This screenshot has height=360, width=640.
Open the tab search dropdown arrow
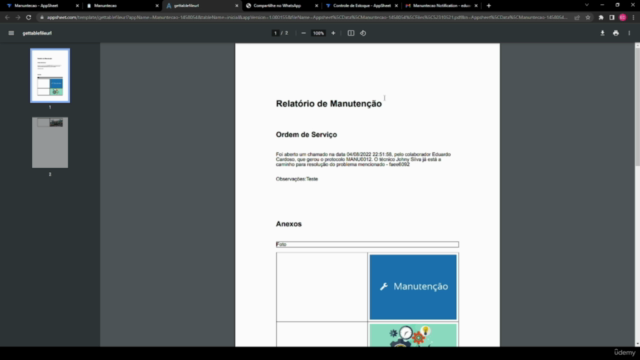click(x=587, y=5)
